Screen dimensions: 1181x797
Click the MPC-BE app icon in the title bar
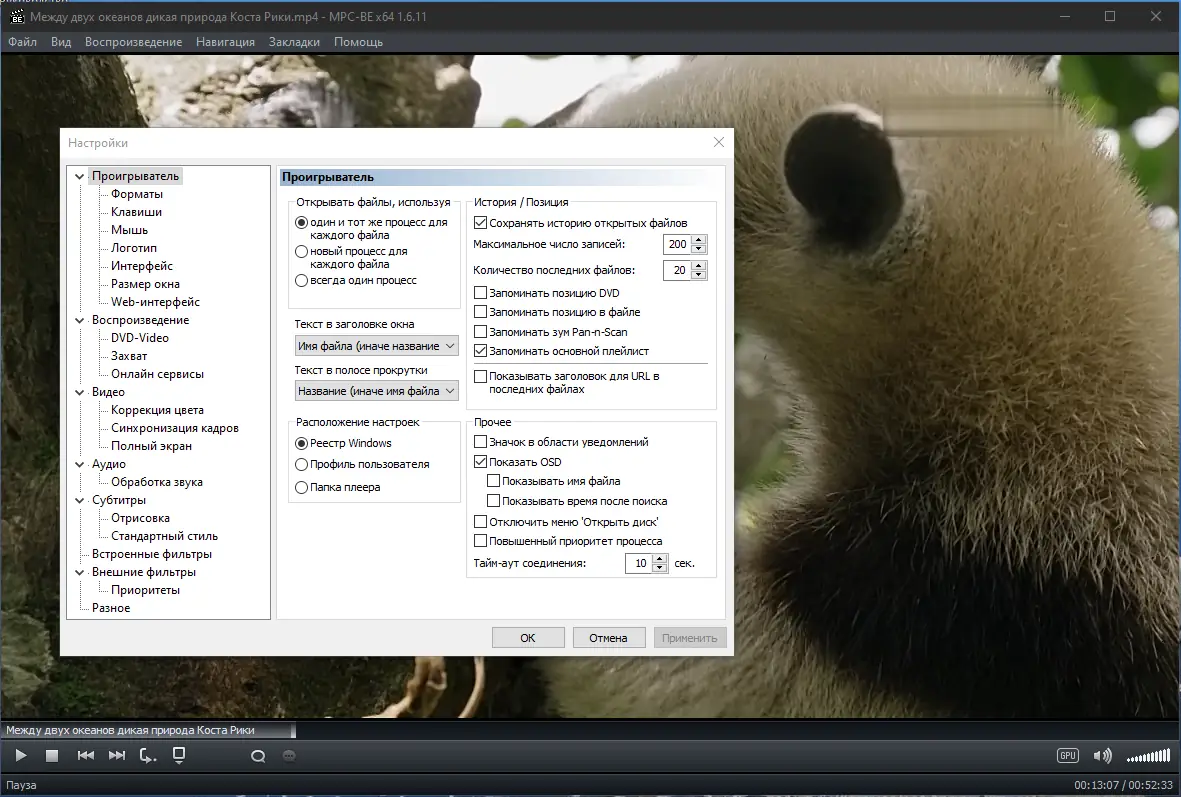tap(17, 17)
